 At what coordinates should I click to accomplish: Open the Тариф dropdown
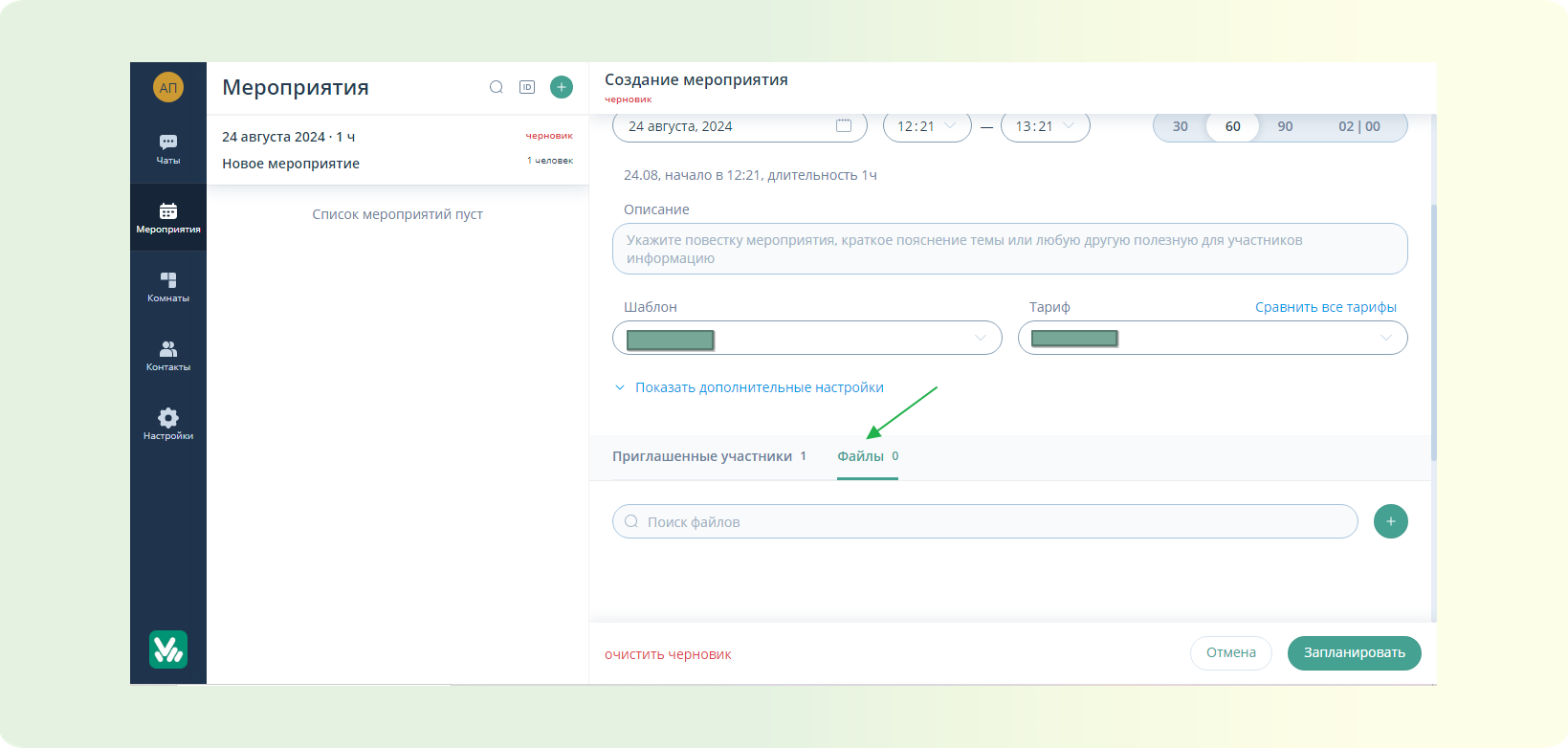pyautogui.click(x=1212, y=338)
